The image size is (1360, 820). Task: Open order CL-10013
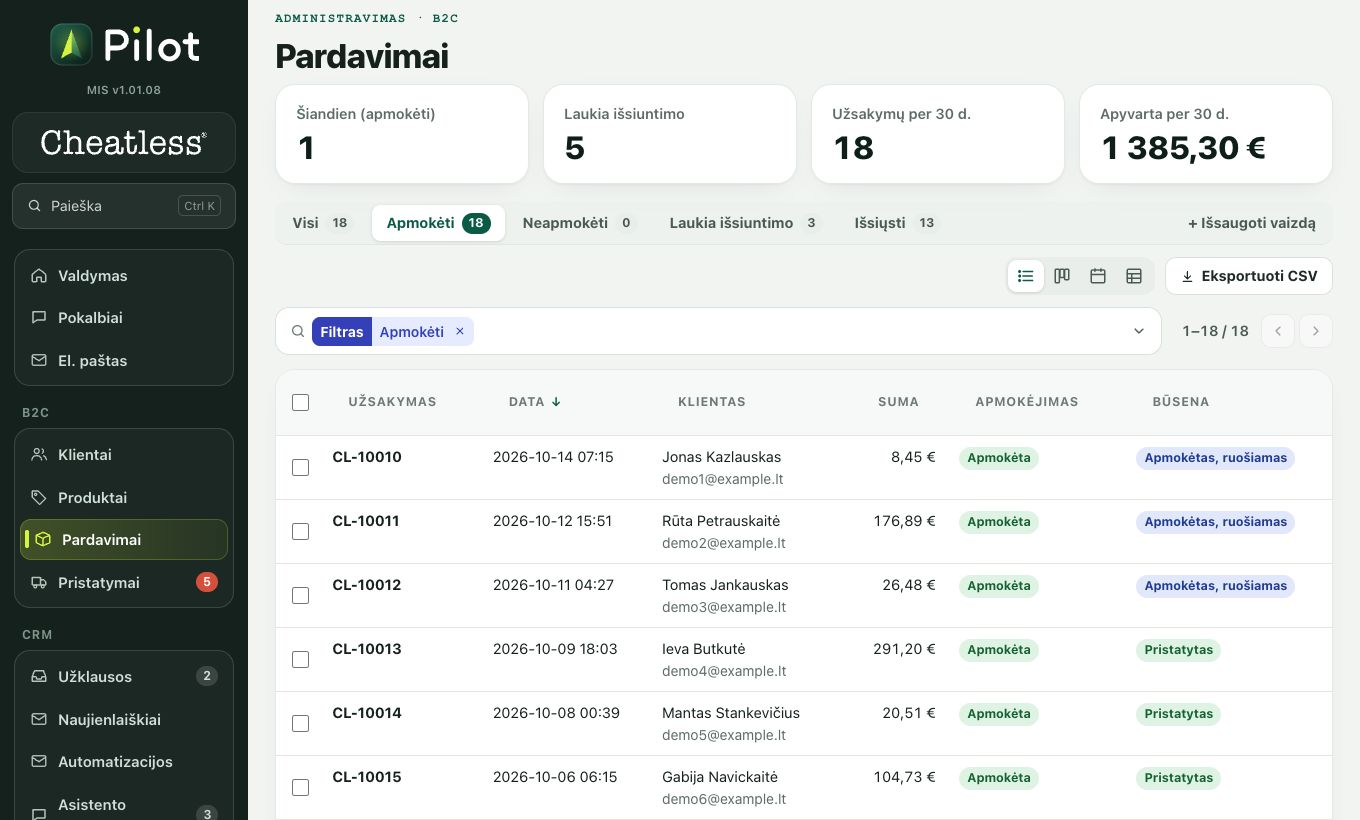[367, 649]
